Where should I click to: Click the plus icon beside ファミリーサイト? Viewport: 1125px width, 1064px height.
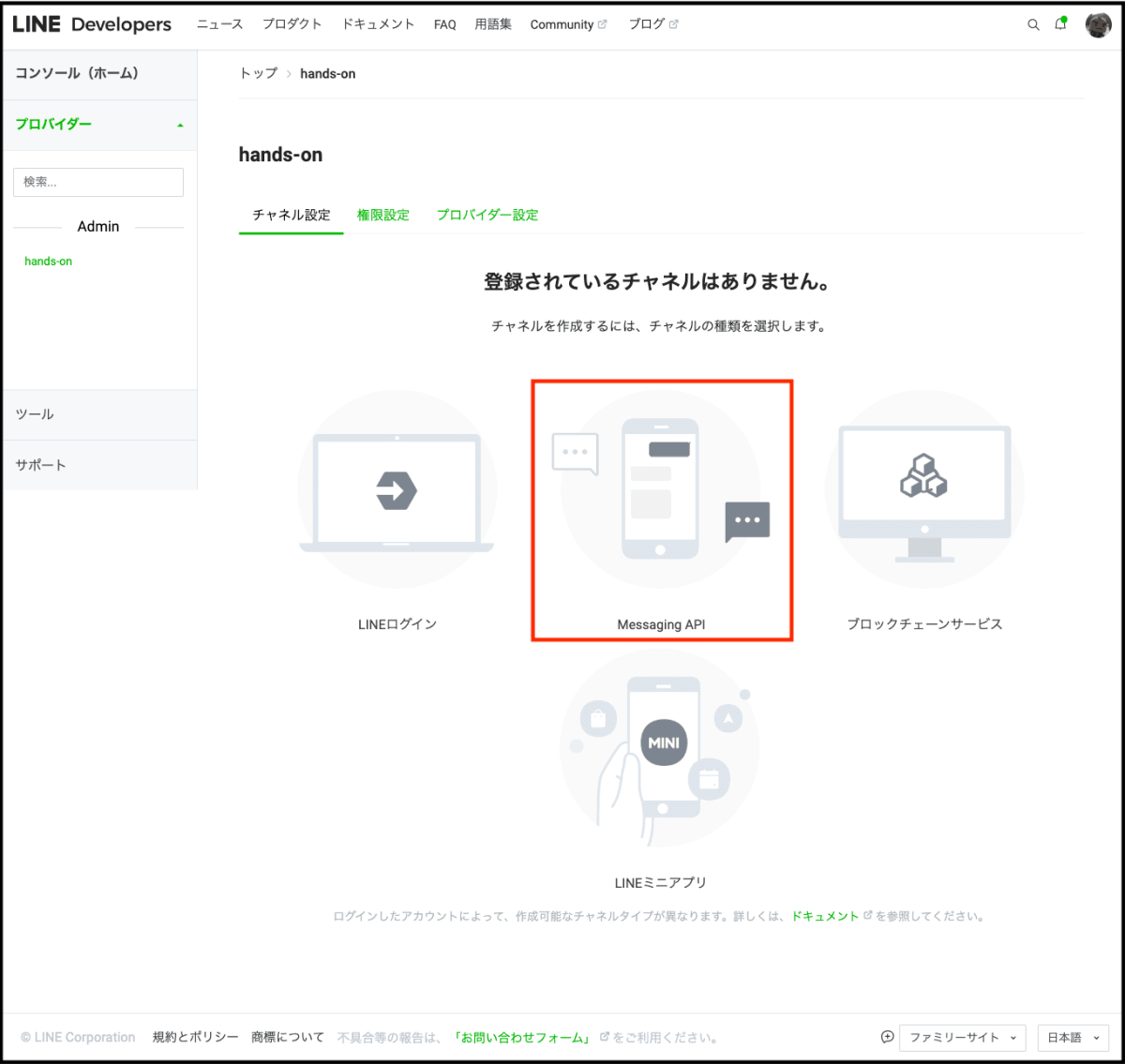tap(887, 1037)
